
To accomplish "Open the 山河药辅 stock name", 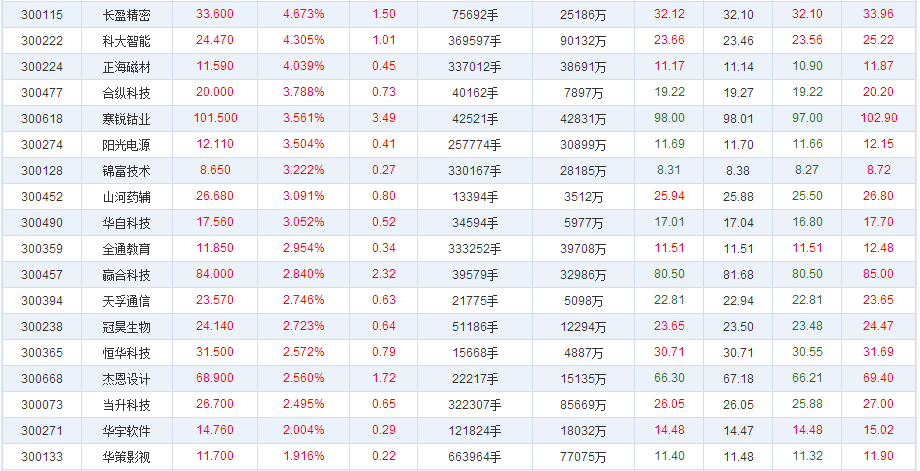I will pos(126,196).
